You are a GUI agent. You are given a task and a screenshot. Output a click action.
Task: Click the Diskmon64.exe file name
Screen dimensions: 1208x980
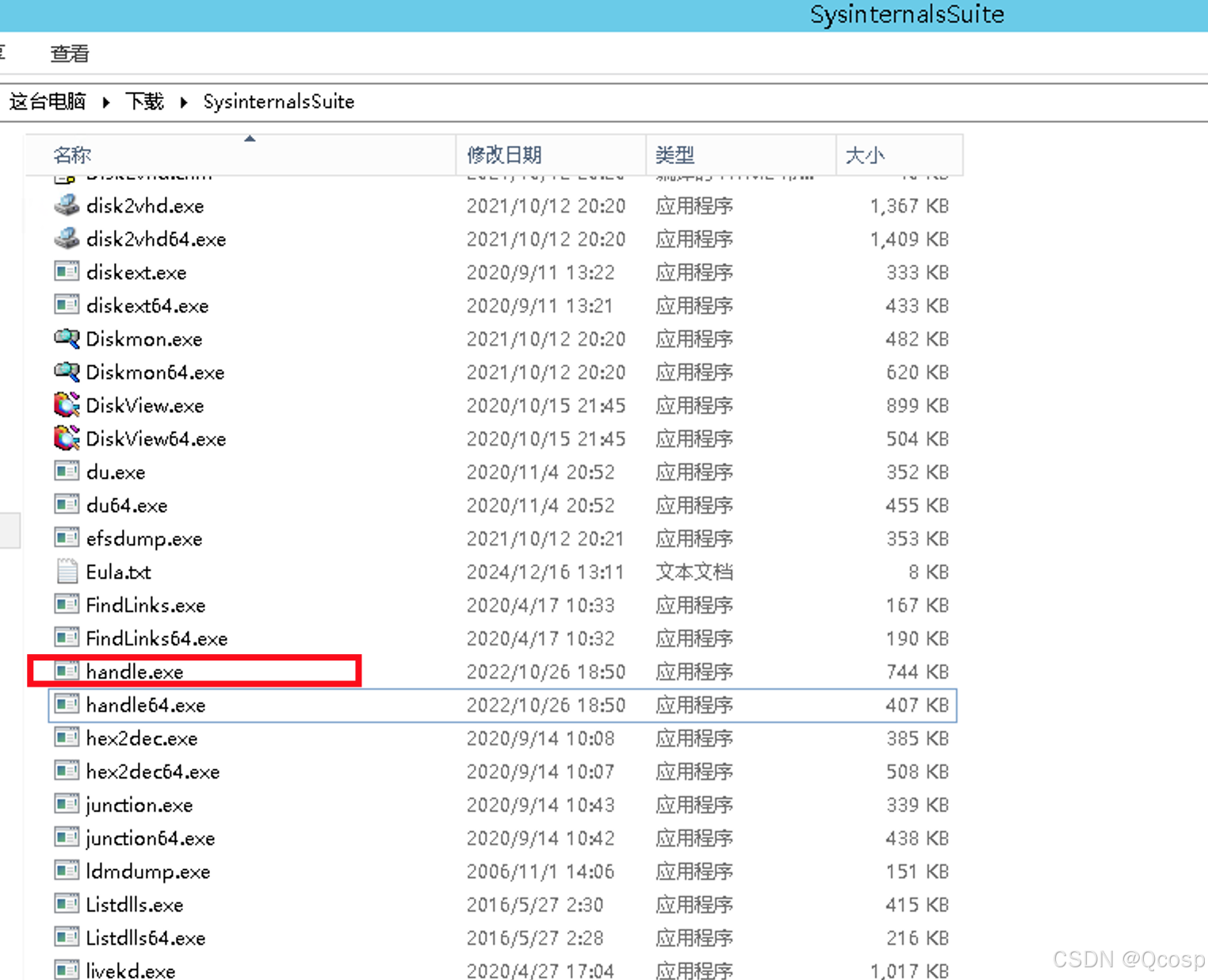coord(155,372)
